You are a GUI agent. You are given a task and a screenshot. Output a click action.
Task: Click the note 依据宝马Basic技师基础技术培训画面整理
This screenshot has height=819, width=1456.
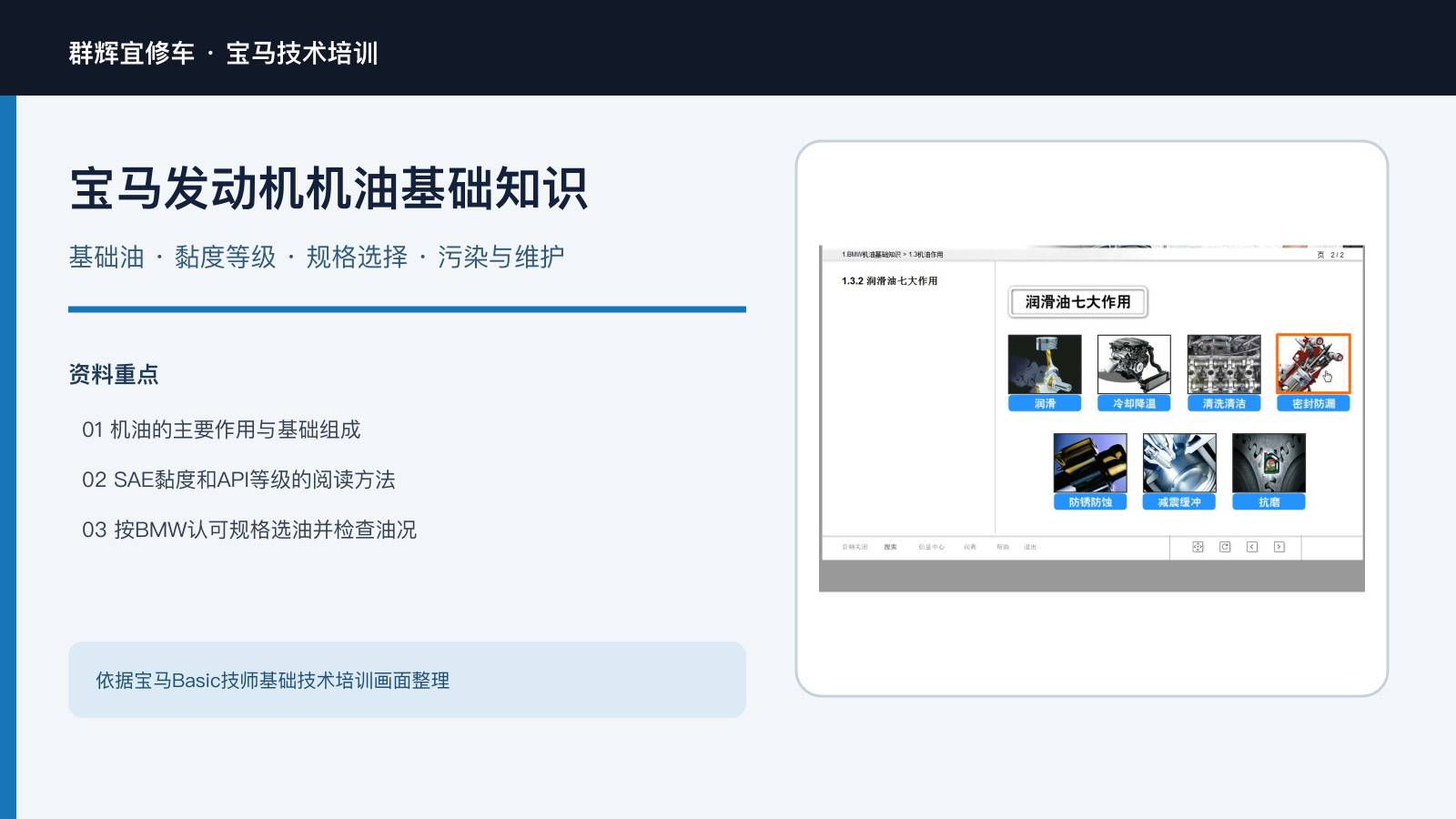coord(273,681)
